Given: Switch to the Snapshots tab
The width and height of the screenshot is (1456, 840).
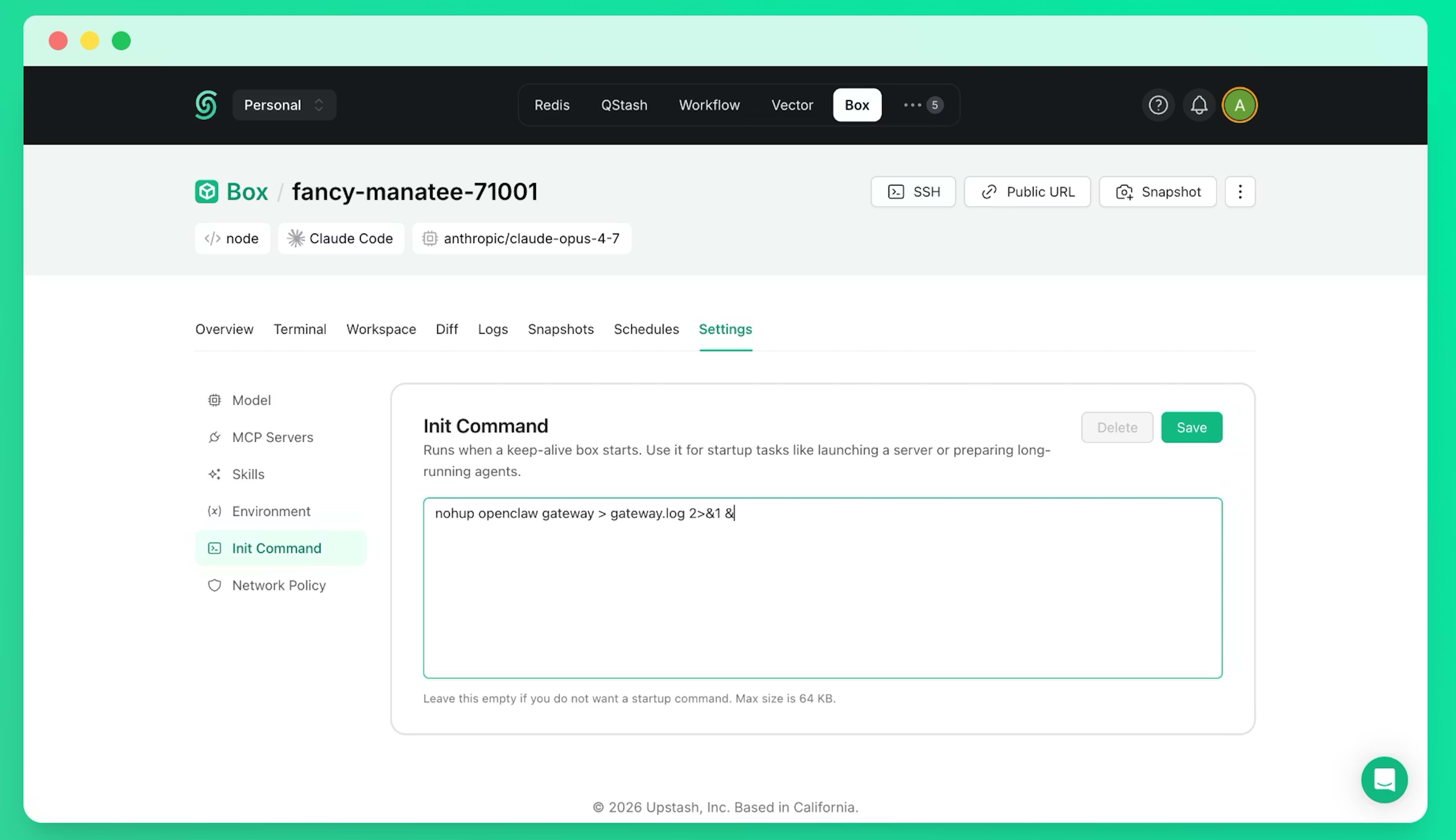Looking at the screenshot, I should pyautogui.click(x=560, y=329).
